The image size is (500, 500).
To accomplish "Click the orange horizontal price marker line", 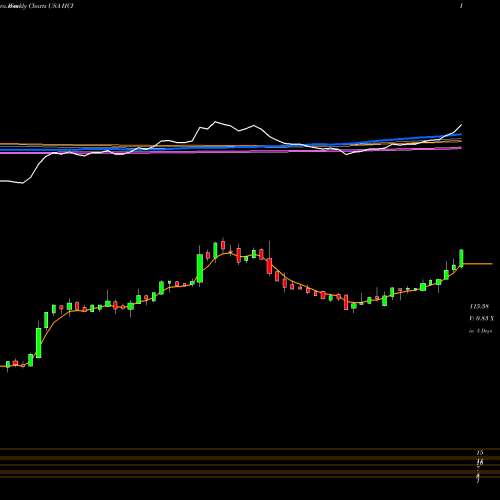I will [x=478, y=264].
